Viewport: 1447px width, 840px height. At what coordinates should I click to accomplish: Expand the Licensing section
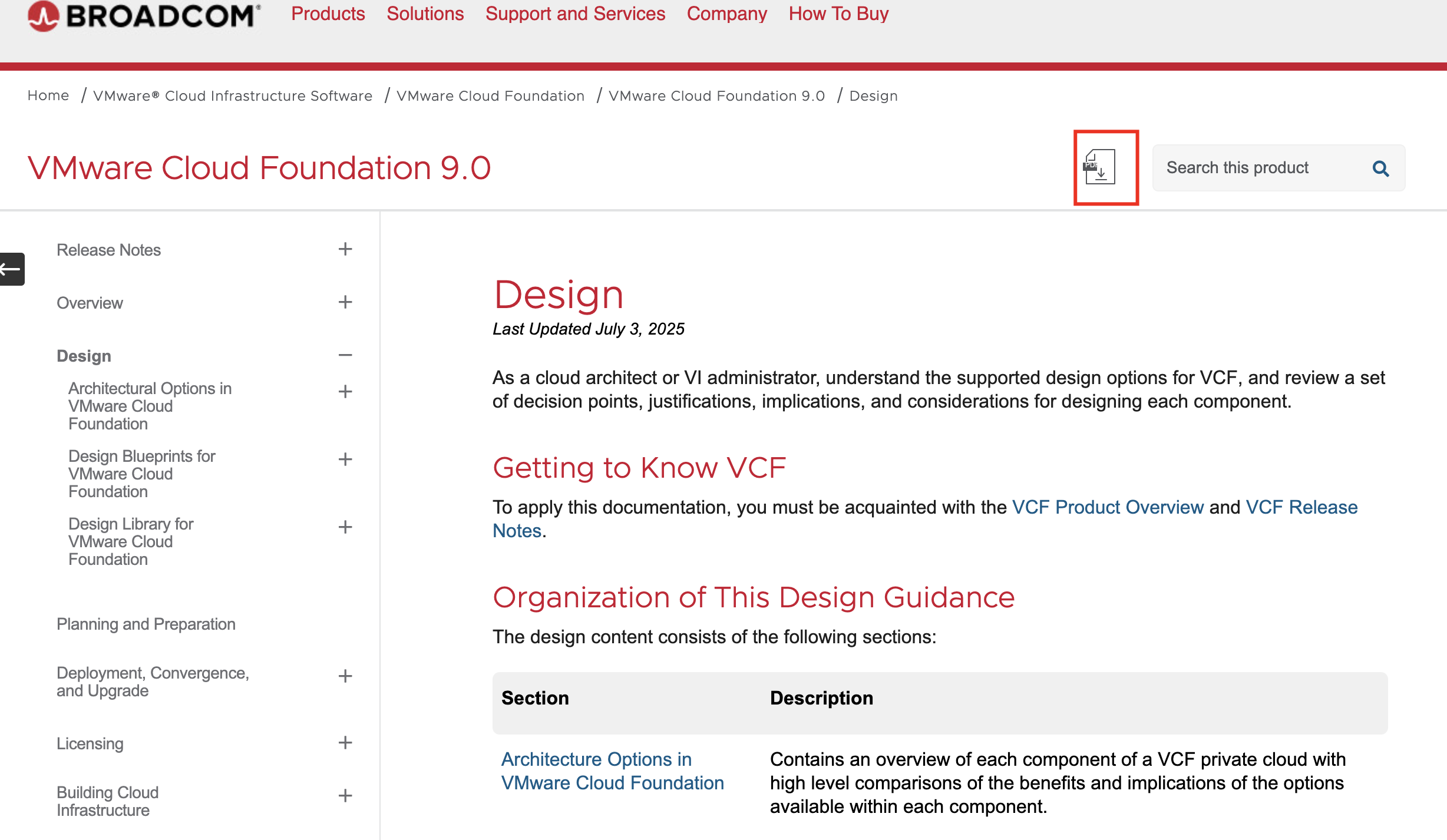point(345,743)
